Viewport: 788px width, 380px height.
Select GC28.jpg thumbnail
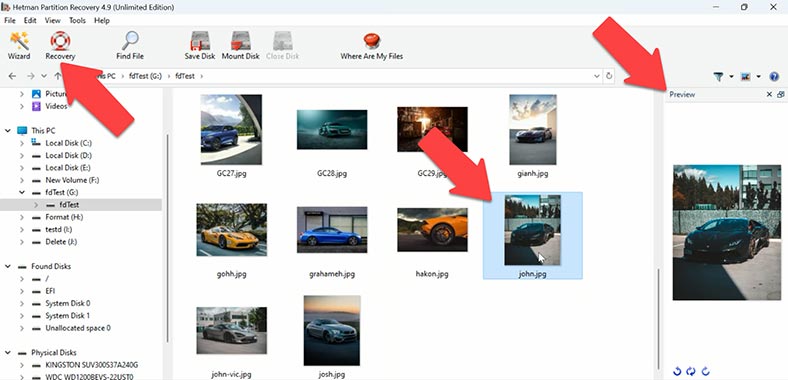[332, 130]
